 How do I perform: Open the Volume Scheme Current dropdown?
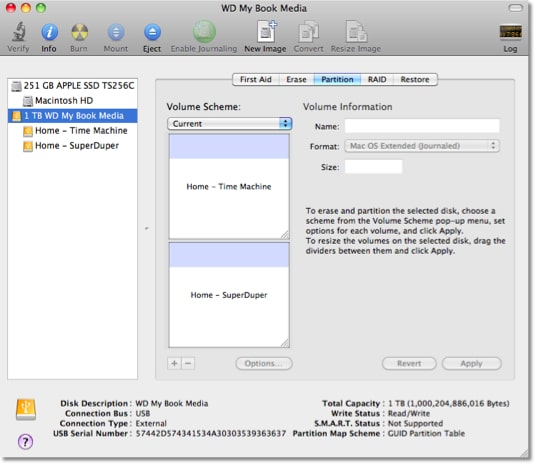click(230, 124)
